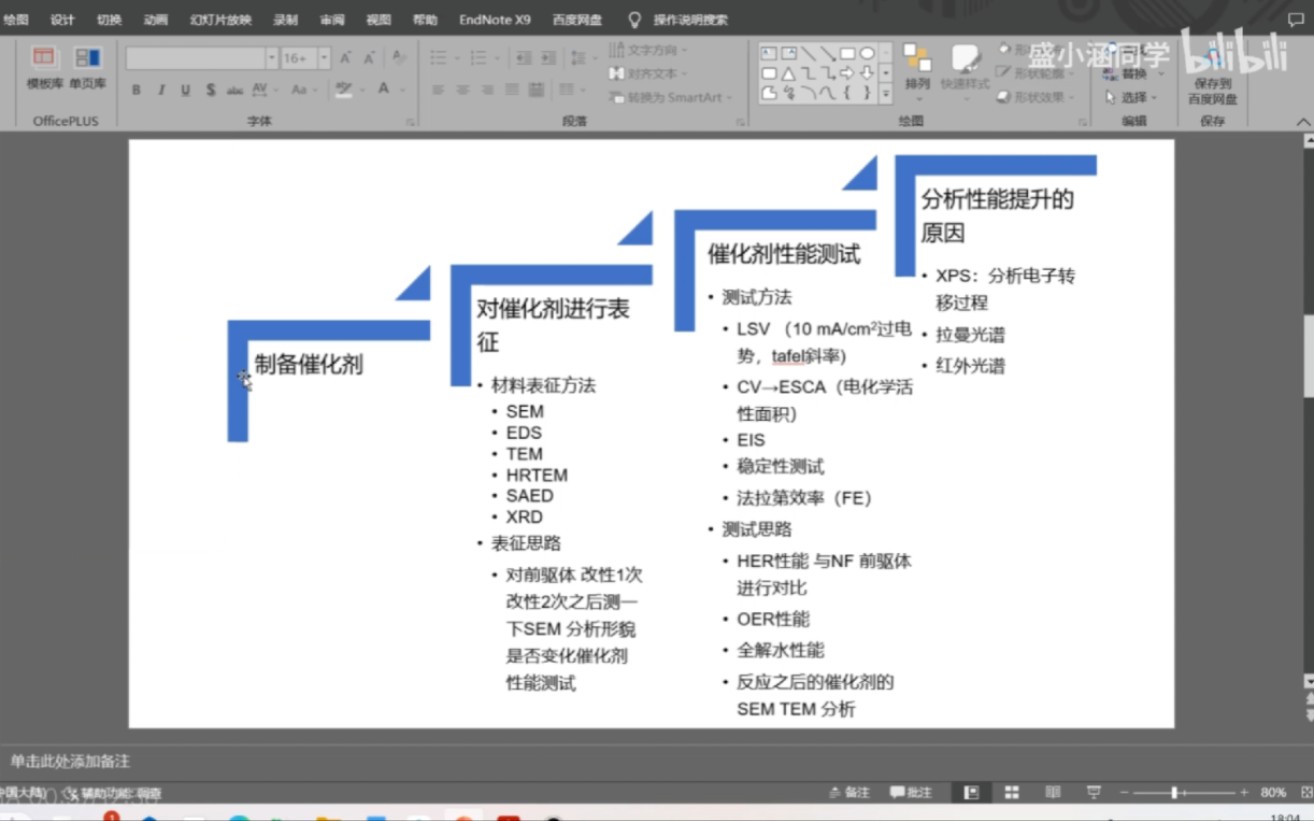1314x821 pixels.
Task: Toggle italic formatting
Action: point(161,90)
